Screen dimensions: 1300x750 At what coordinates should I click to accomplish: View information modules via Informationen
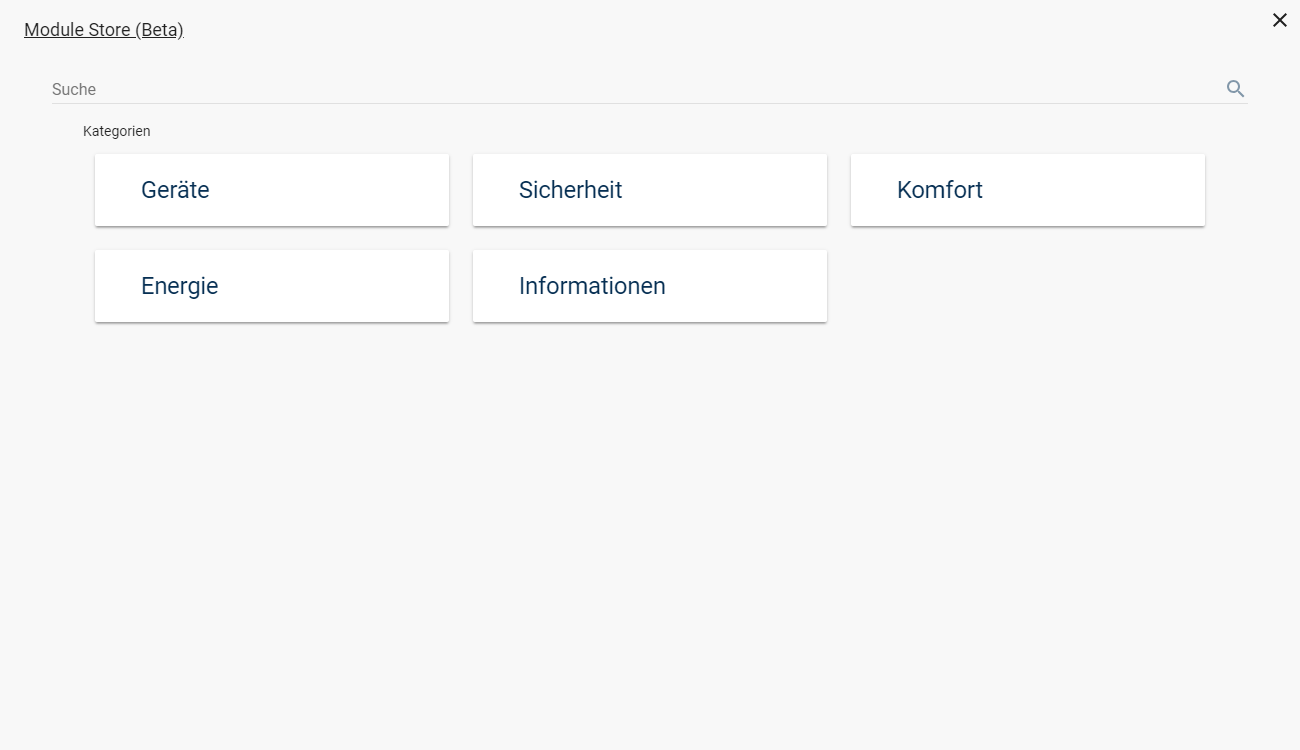(649, 286)
